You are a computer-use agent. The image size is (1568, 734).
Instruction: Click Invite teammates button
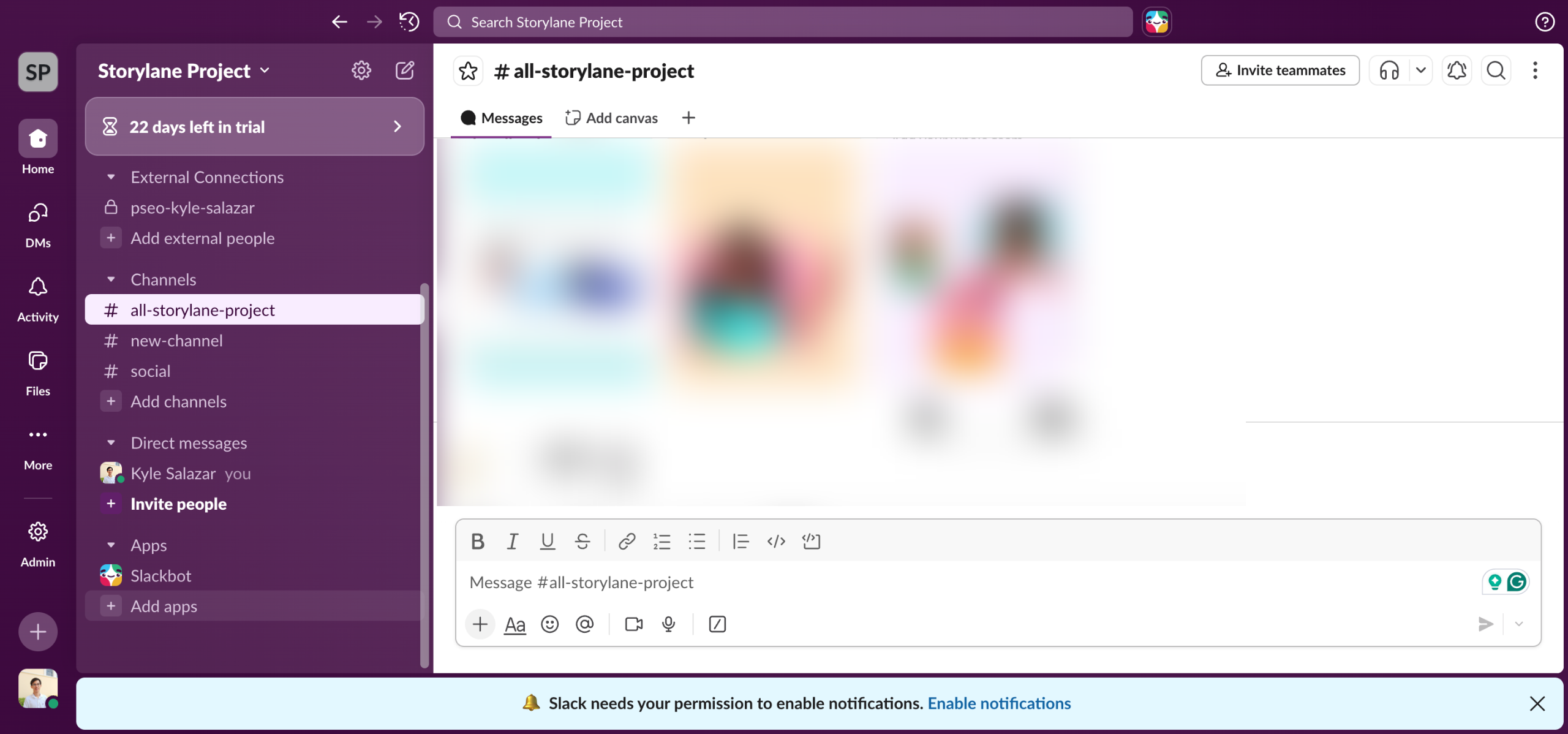coord(1280,70)
